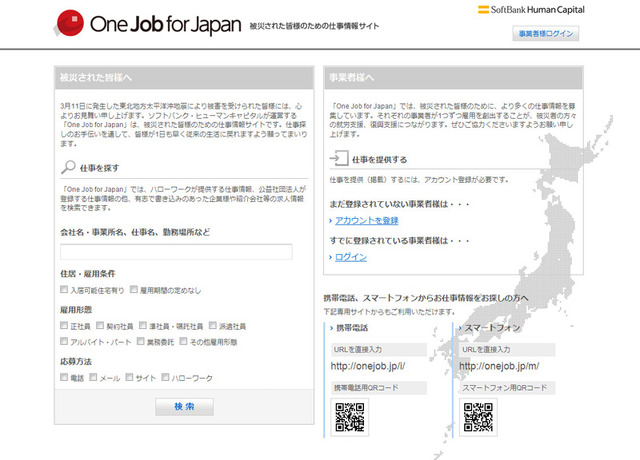Check the 電話 application method checkbox
The image size is (640, 460).
[x=64, y=377]
